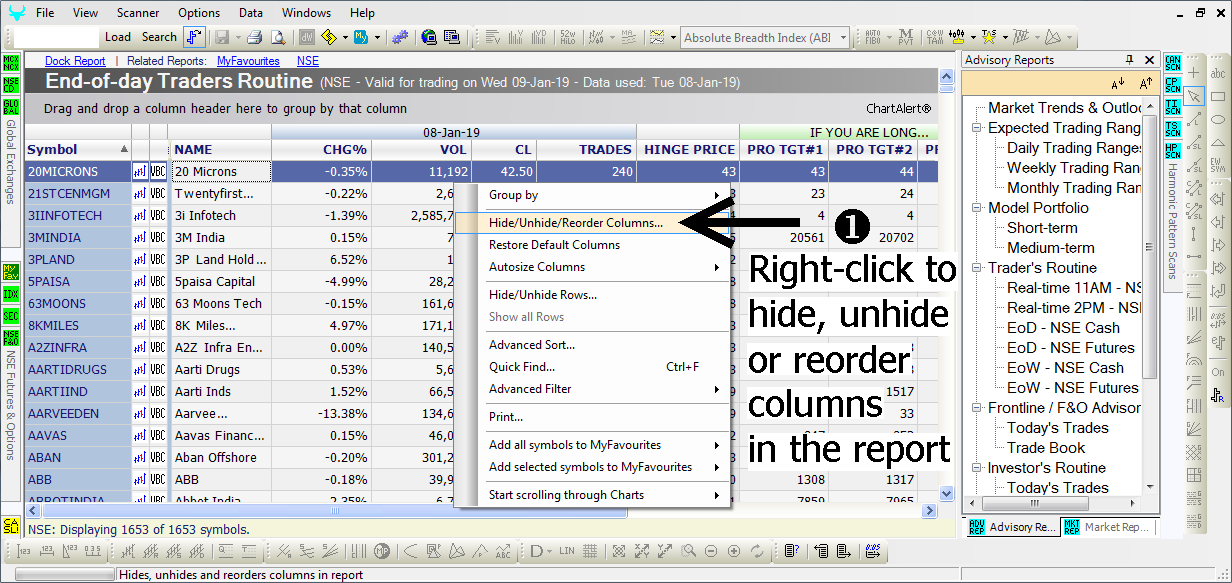The width and height of the screenshot is (1232, 583).
Task: Click the yellow diamond toolbar icon
Action: click(x=328, y=37)
